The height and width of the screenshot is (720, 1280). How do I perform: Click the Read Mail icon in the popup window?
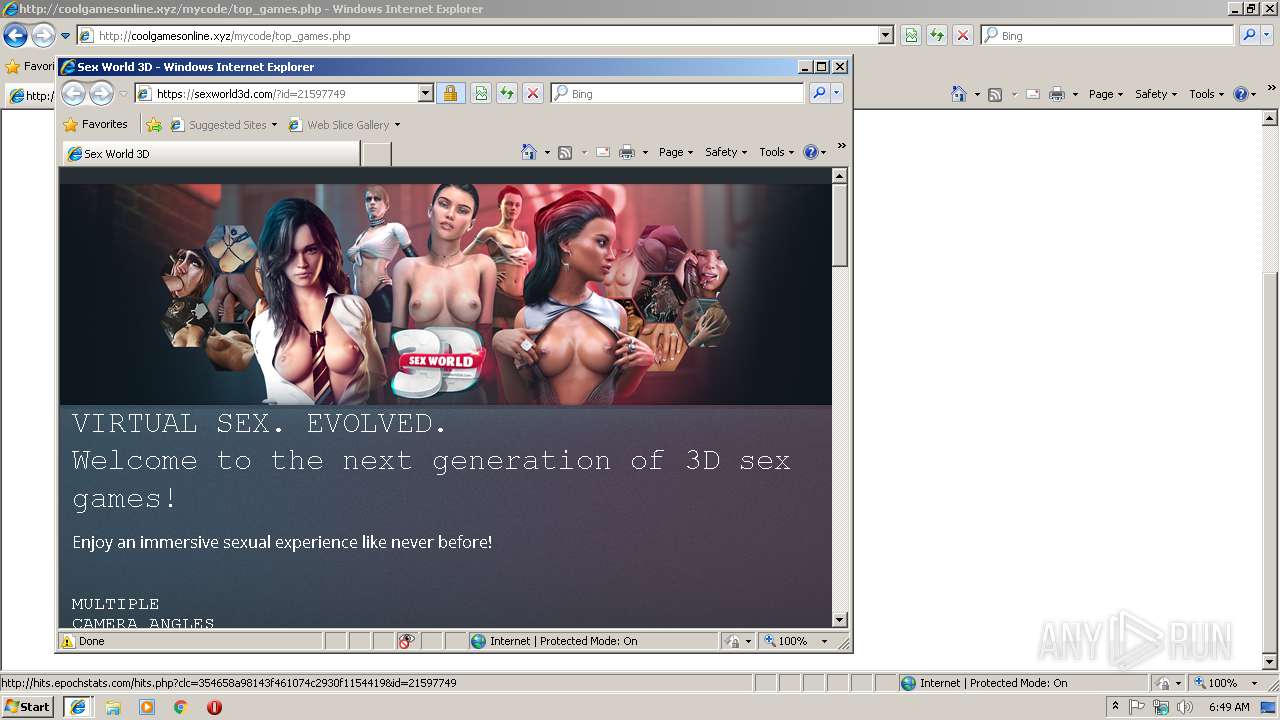coord(603,152)
